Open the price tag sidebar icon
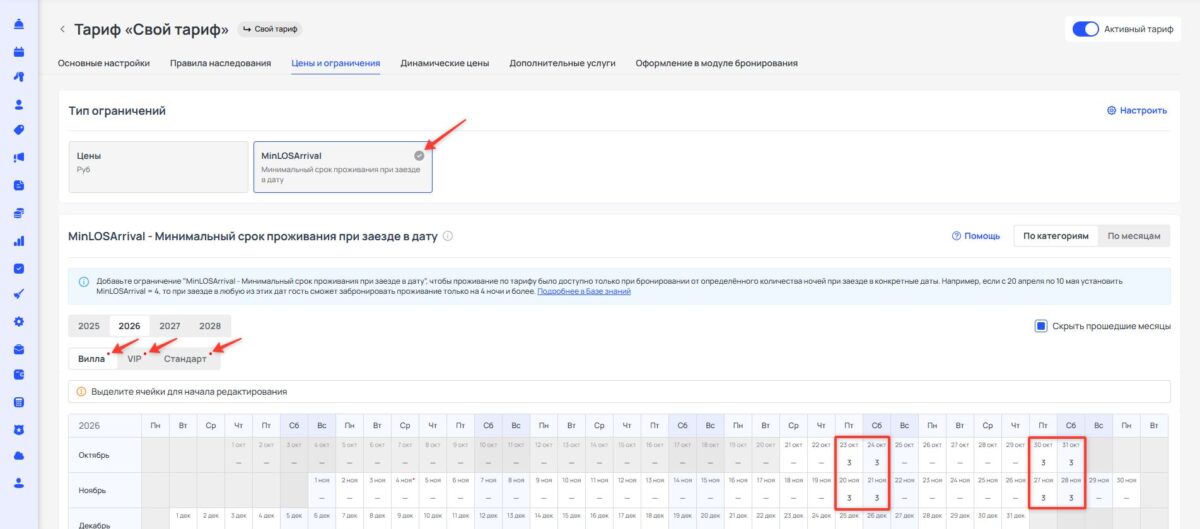Image resolution: width=1200 pixels, height=529 pixels. pos(19,130)
